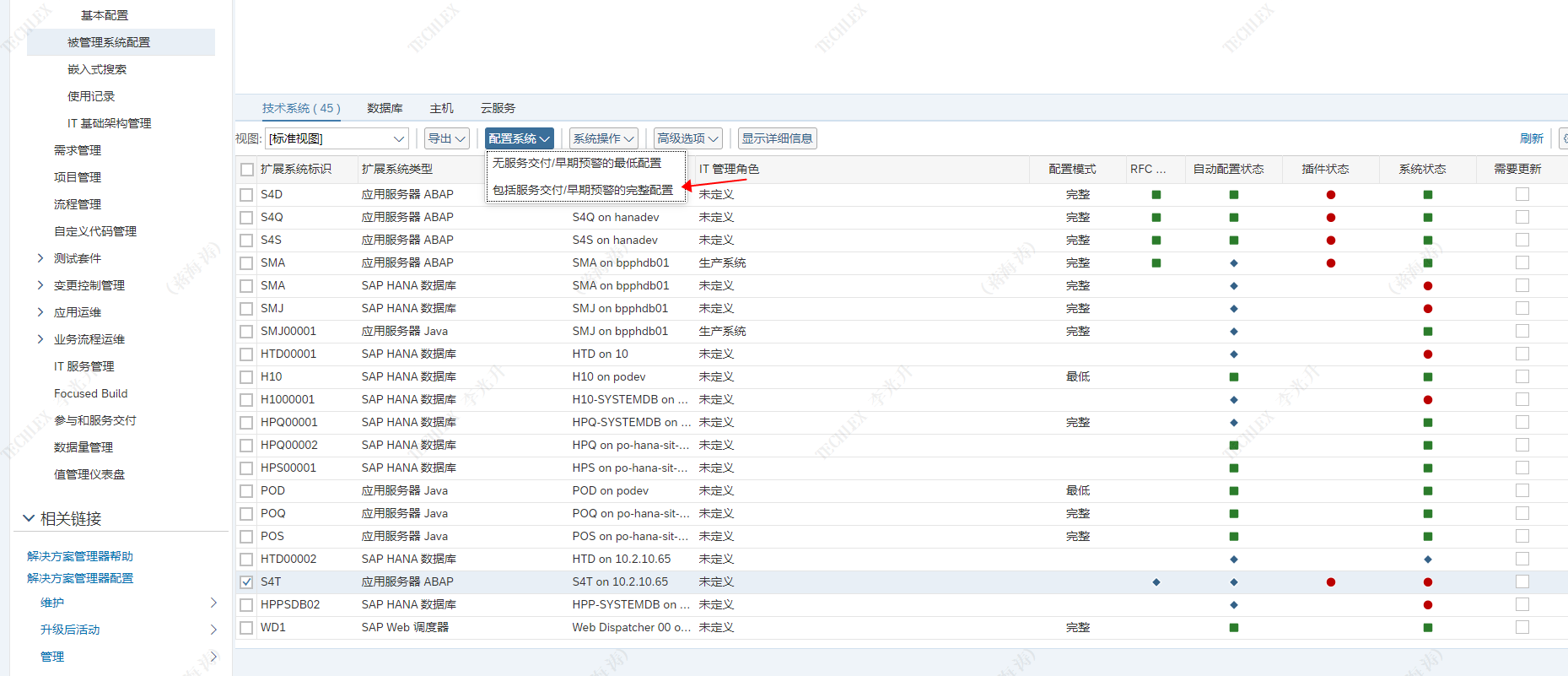1568x676 pixels.
Task: Open the 解决方案管理器帮助 link
Action: click(x=80, y=556)
